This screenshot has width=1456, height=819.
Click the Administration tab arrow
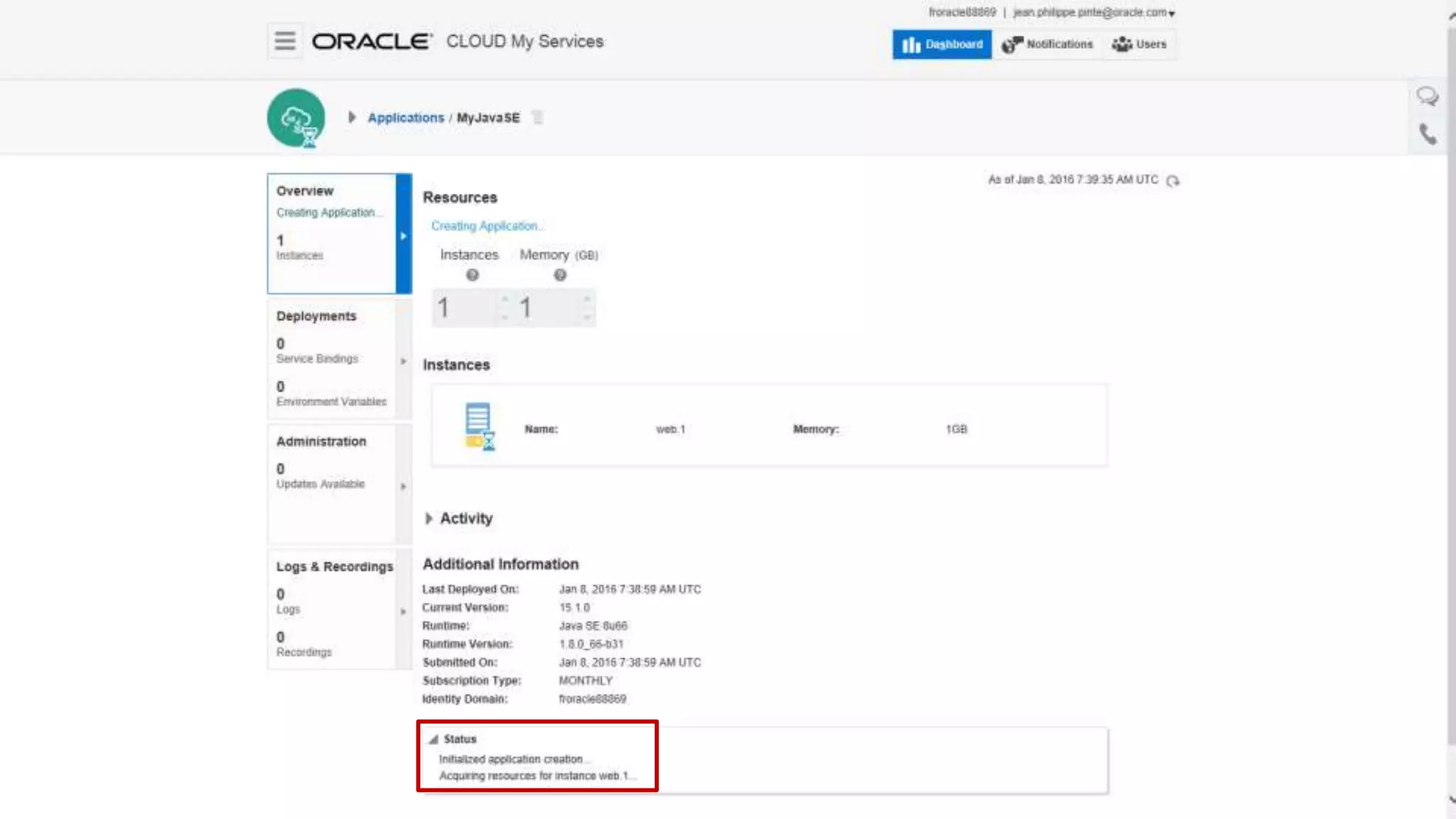pos(404,486)
